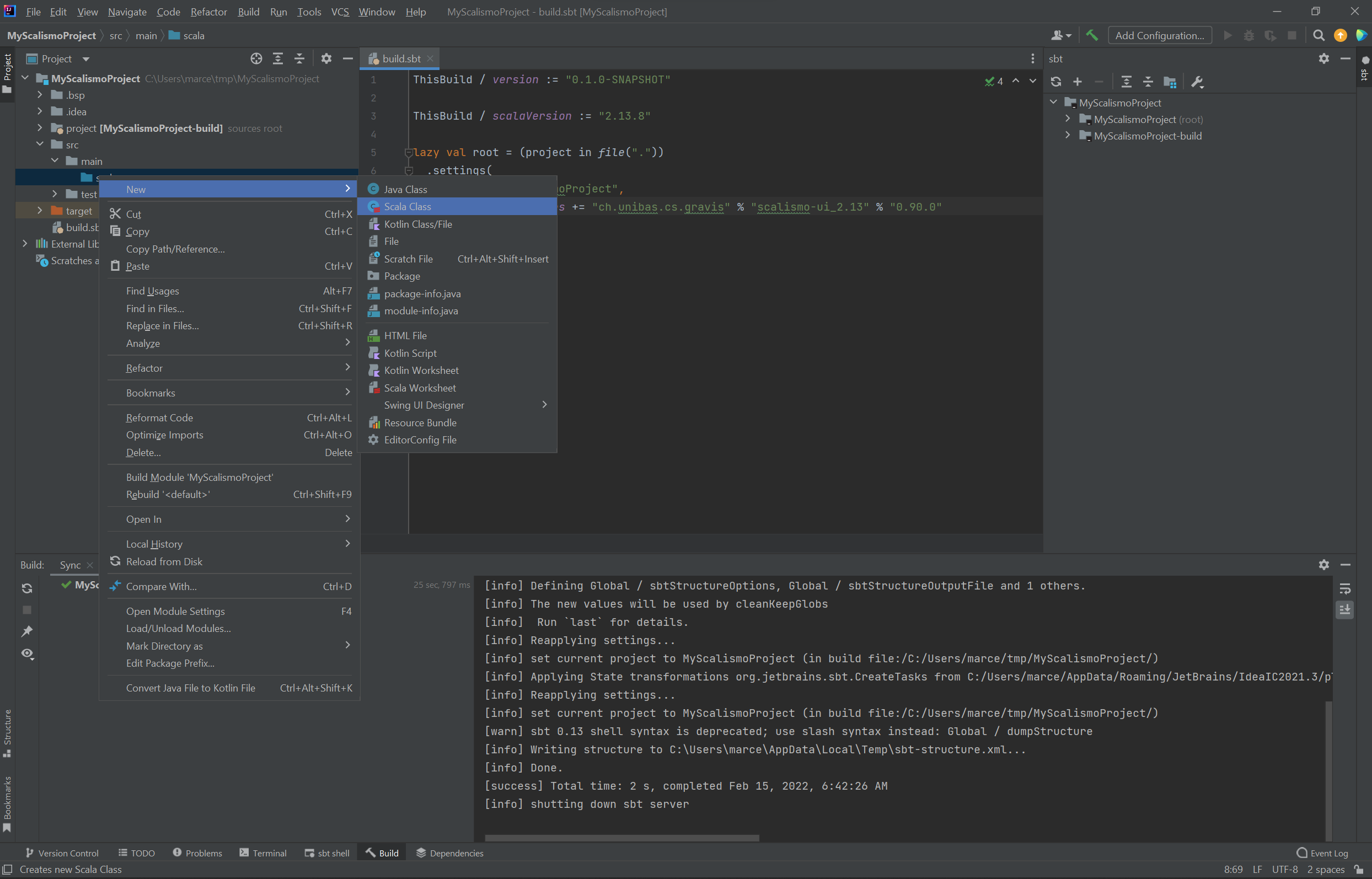
Task: Click the 8:69 caret position indicator
Action: [x=1232, y=869]
